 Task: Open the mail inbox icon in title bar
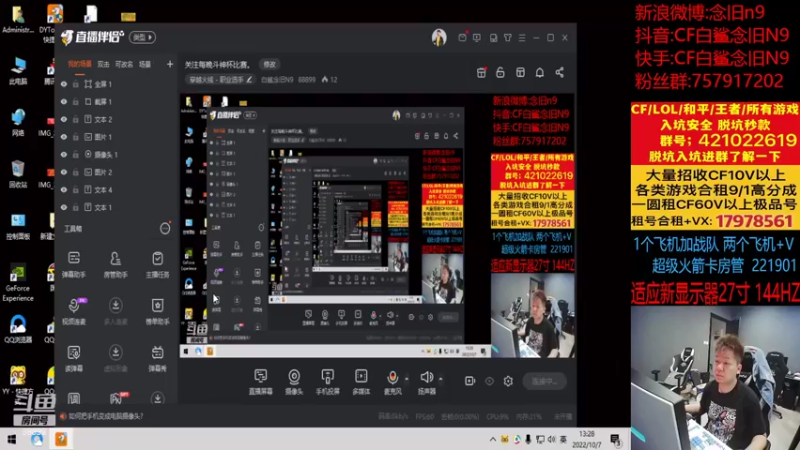click(x=462, y=37)
